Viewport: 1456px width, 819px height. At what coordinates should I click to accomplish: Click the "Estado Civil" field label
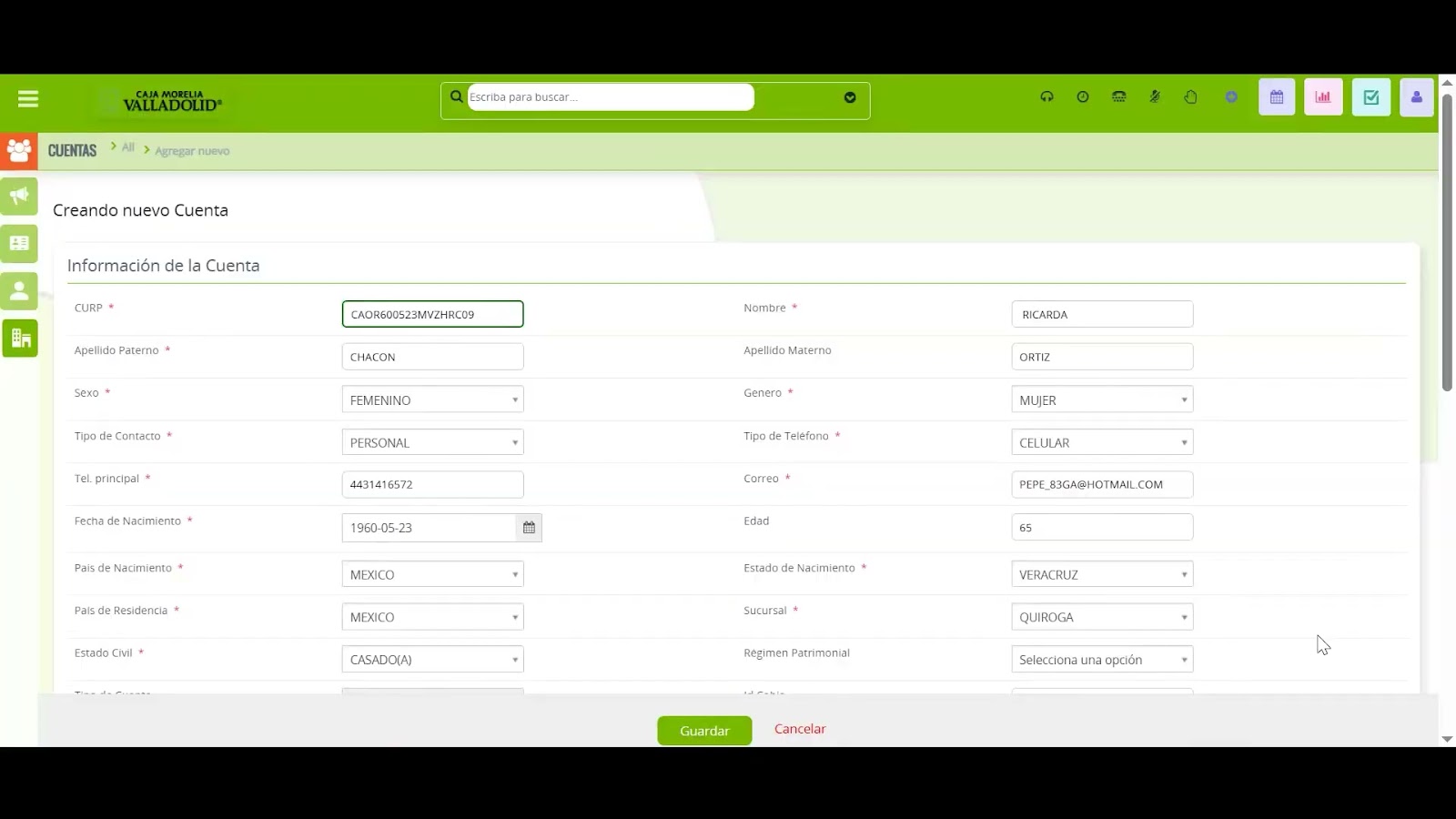(104, 653)
